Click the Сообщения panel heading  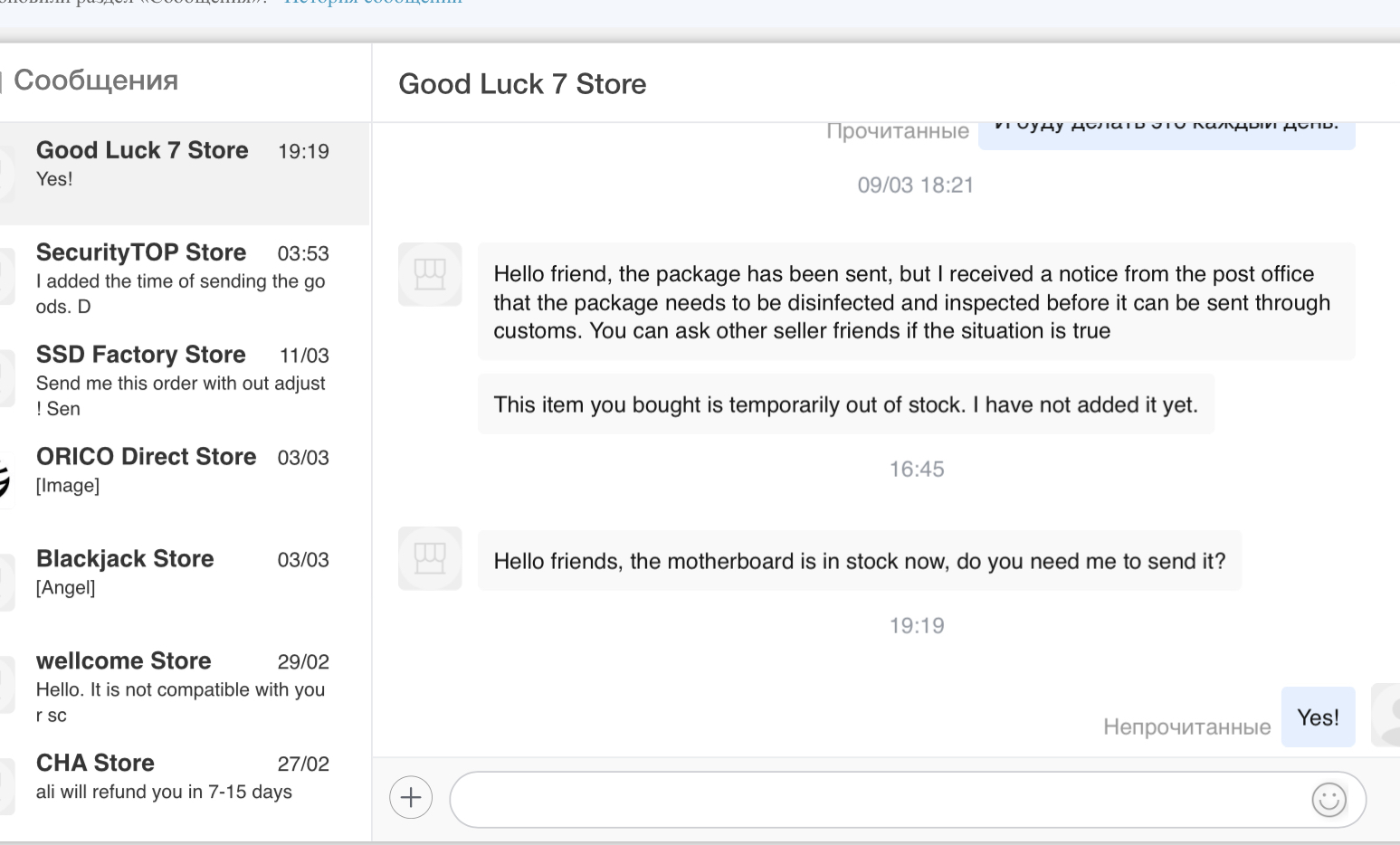coord(96,81)
